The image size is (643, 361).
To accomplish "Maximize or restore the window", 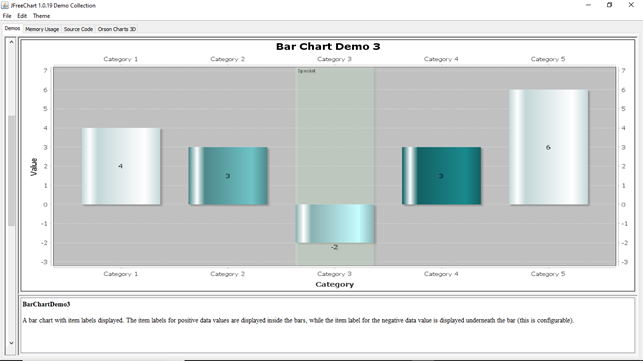I will click(609, 5).
